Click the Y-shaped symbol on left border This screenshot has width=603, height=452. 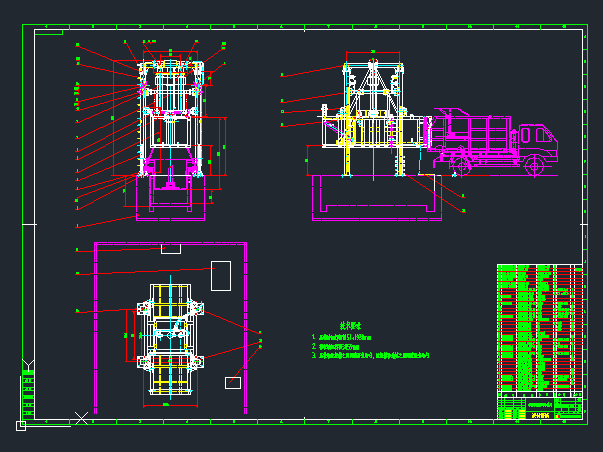click(x=28, y=365)
